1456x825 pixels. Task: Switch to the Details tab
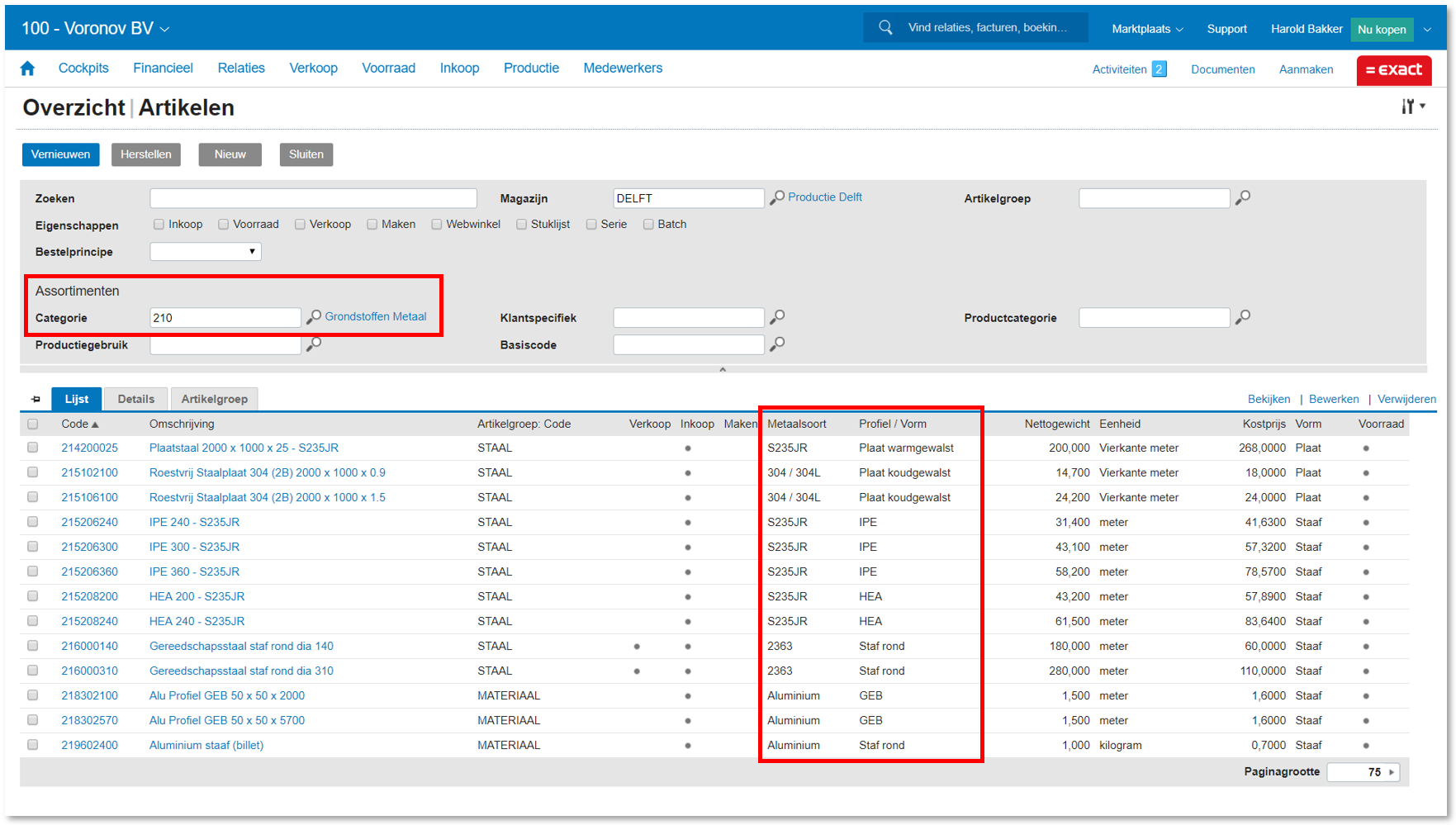(136, 400)
